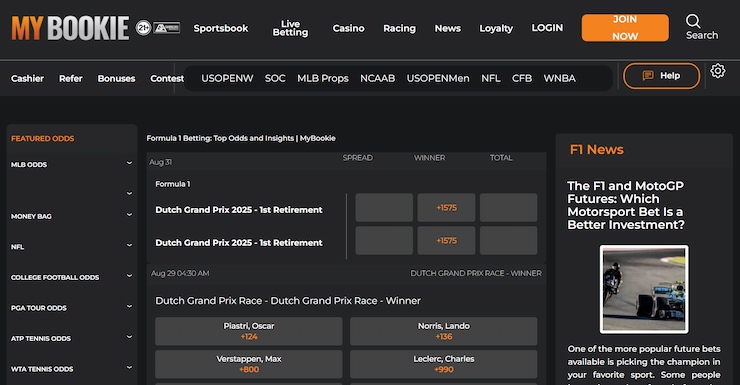Image resolution: width=740 pixels, height=385 pixels.
Task: Click Dutch Grand Prix Race - Winner heading
Action: tap(288, 301)
